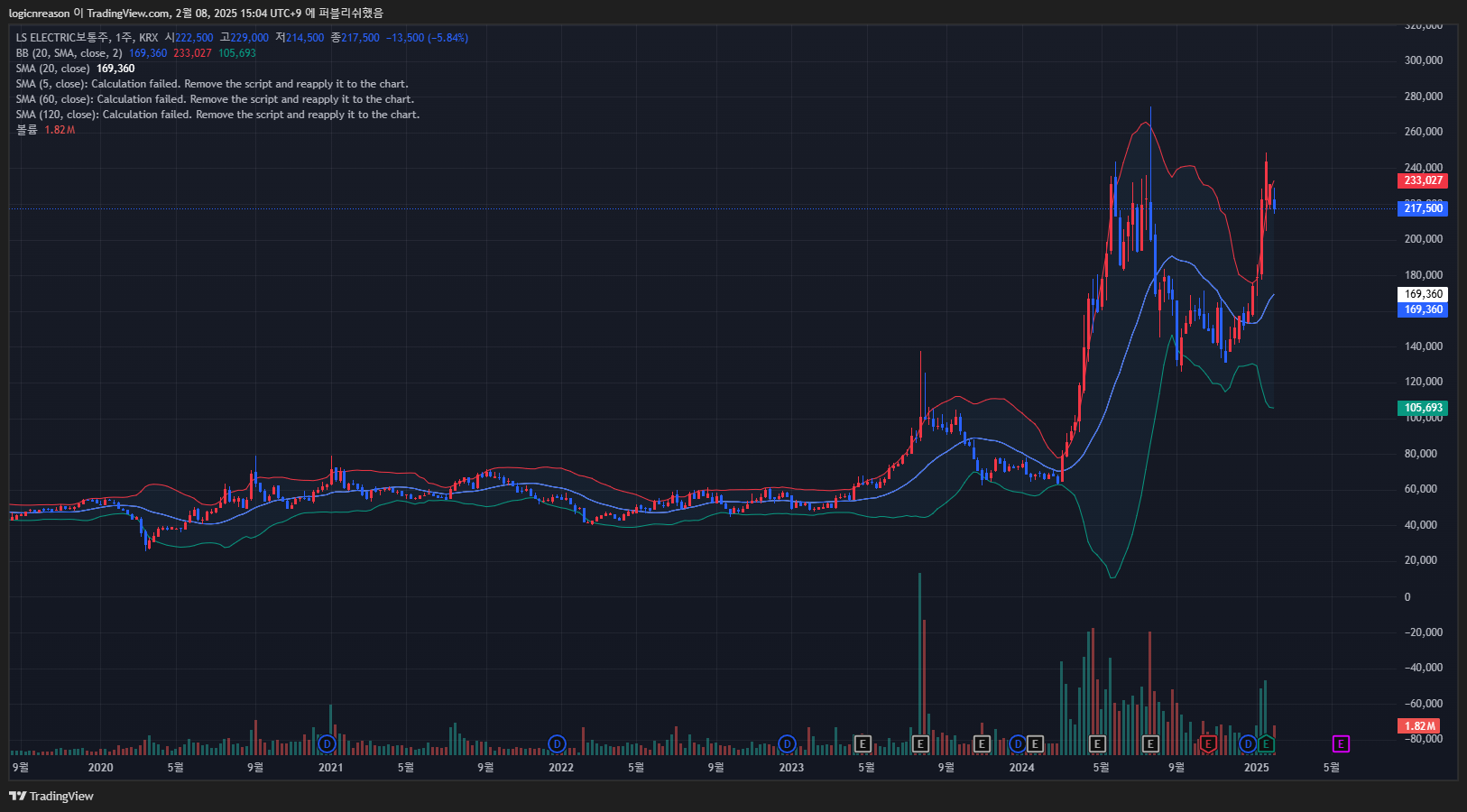Viewport: 1467px width, 812px height.
Task: Click the dividend D marker near 2024
Action: (x=1018, y=744)
